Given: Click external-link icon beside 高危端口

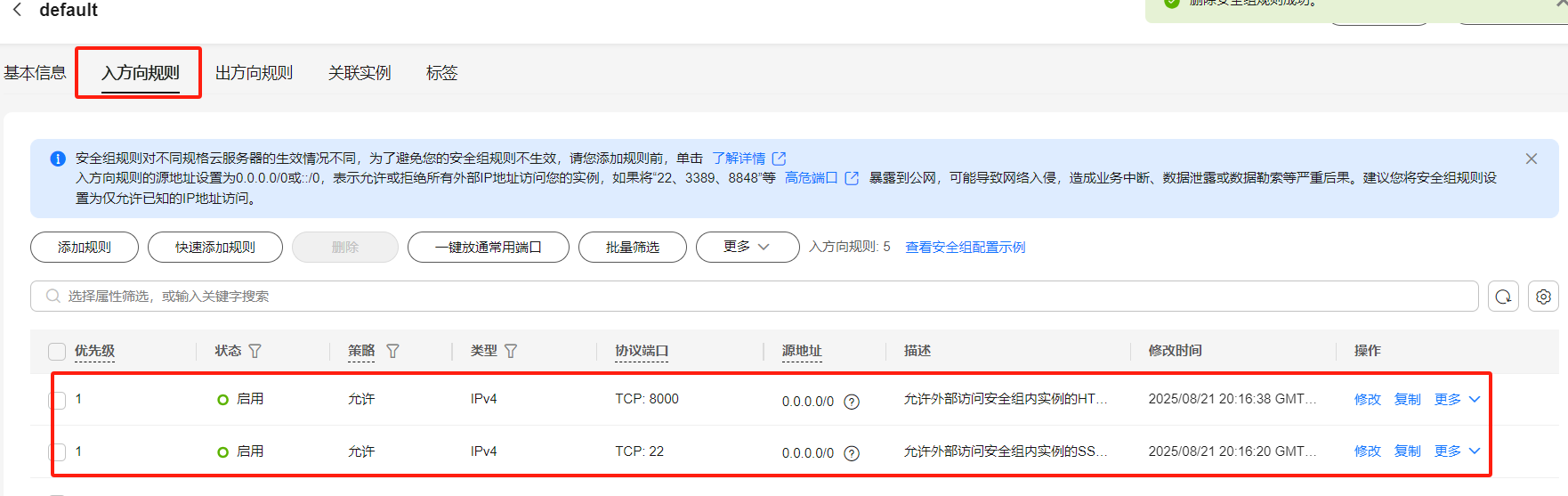Looking at the screenshot, I should 852,178.
